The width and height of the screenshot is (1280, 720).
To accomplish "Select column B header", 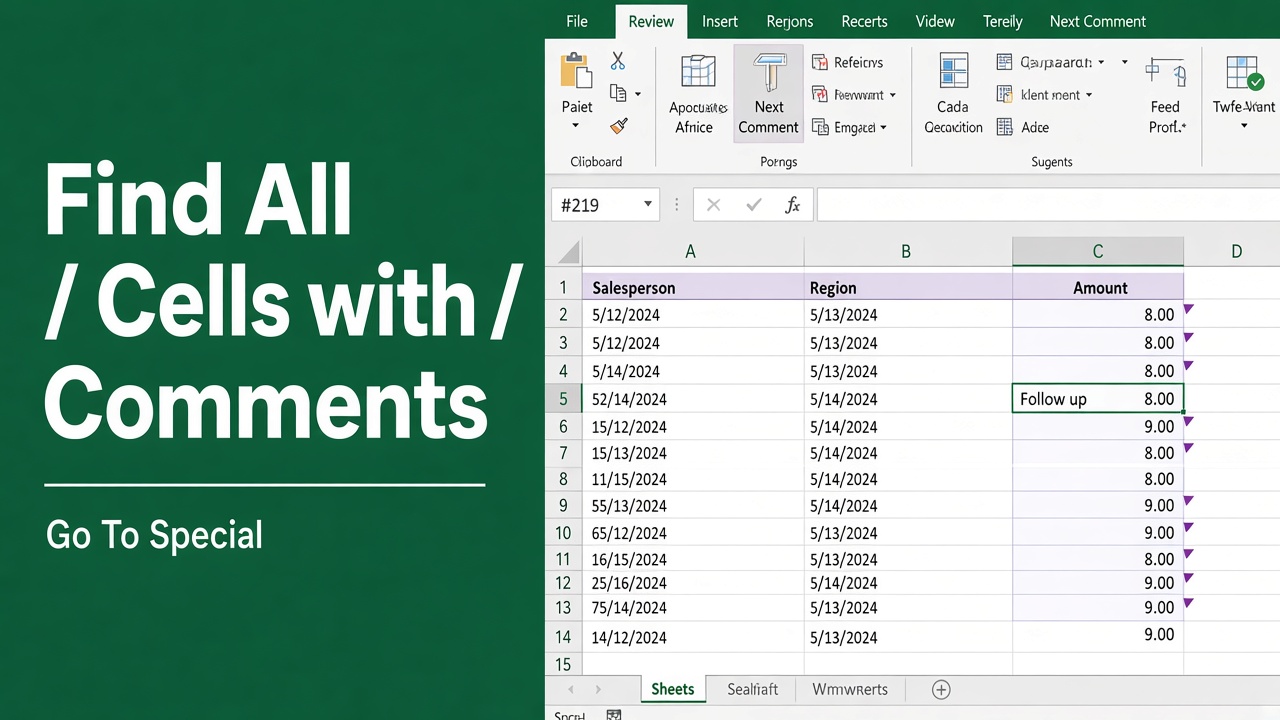I will 907,252.
